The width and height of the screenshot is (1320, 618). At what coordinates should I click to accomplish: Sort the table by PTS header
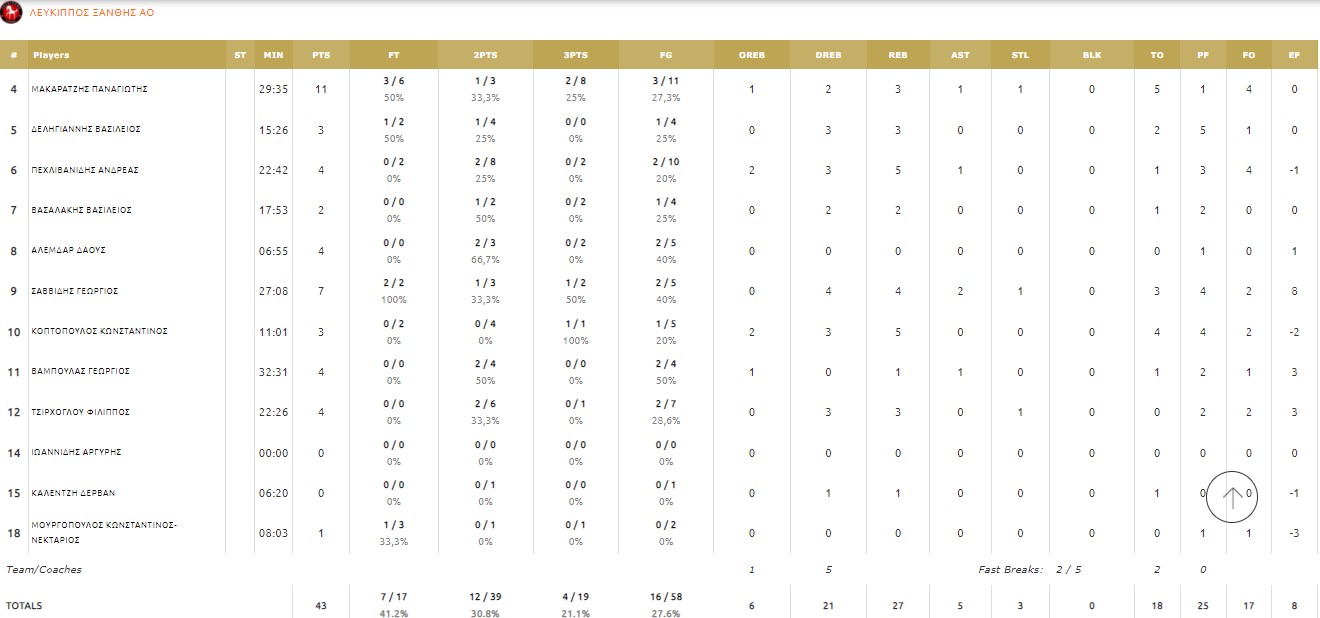point(321,55)
